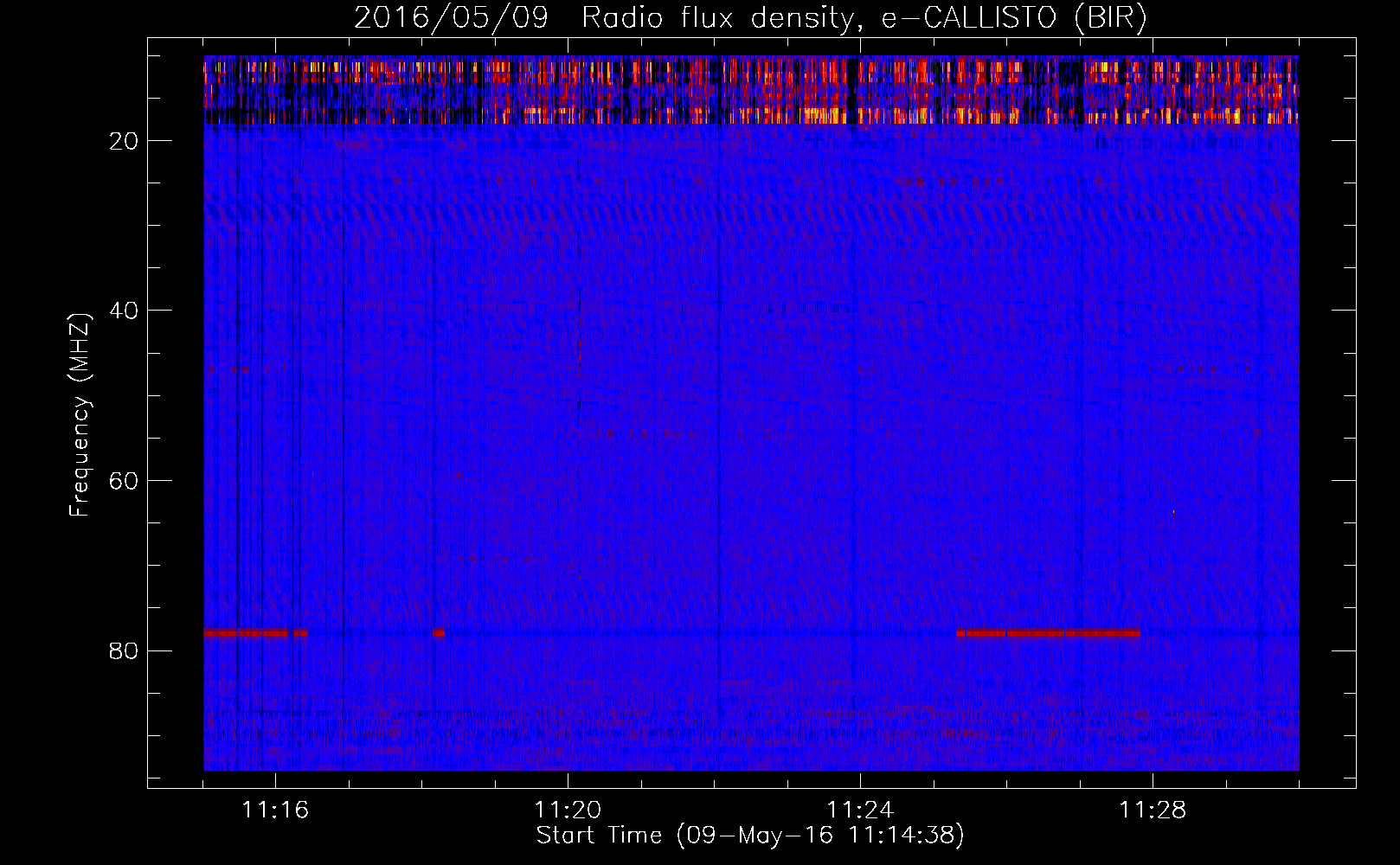The image size is (1400, 865).
Task: Click the "60" frequency tick label
Action: [124, 481]
